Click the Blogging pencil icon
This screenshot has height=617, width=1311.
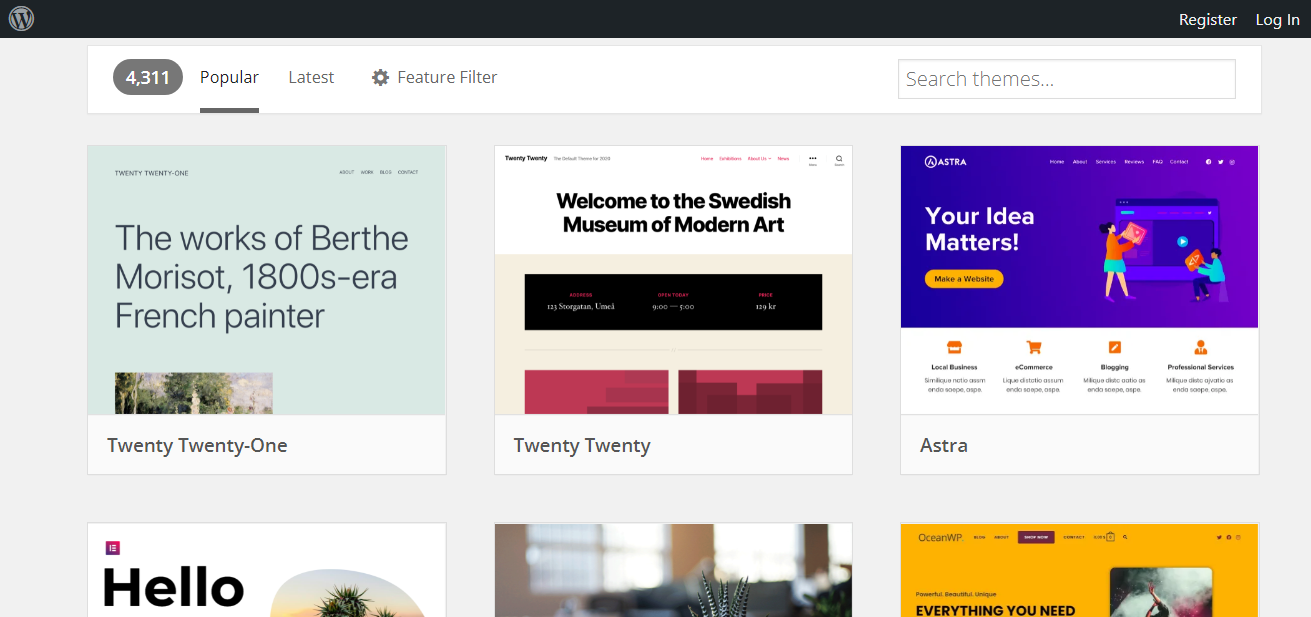tap(1114, 348)
